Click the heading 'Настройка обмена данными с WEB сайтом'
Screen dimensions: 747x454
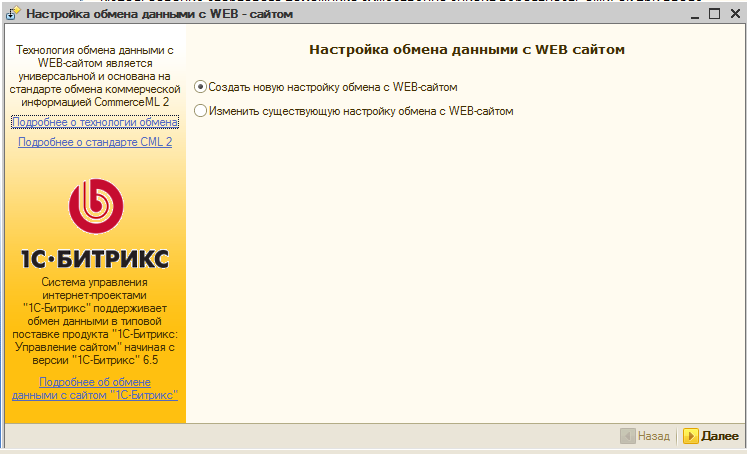467,50
